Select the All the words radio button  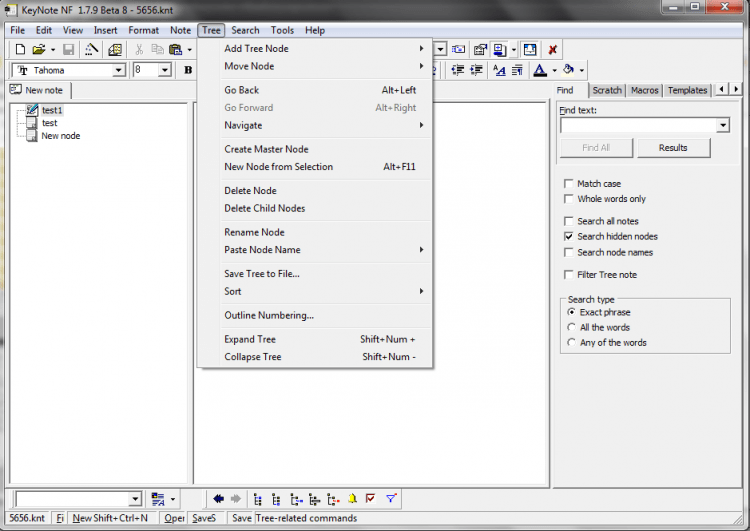[x=571, y=327]
